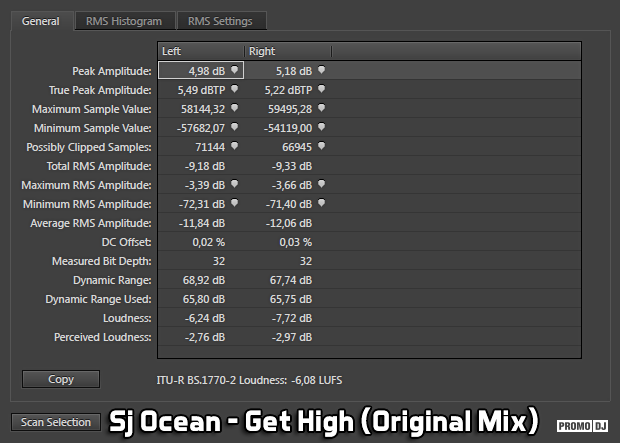
Task: Go to Left Possibly Clipped Samples marker
Action: [234, 146]
